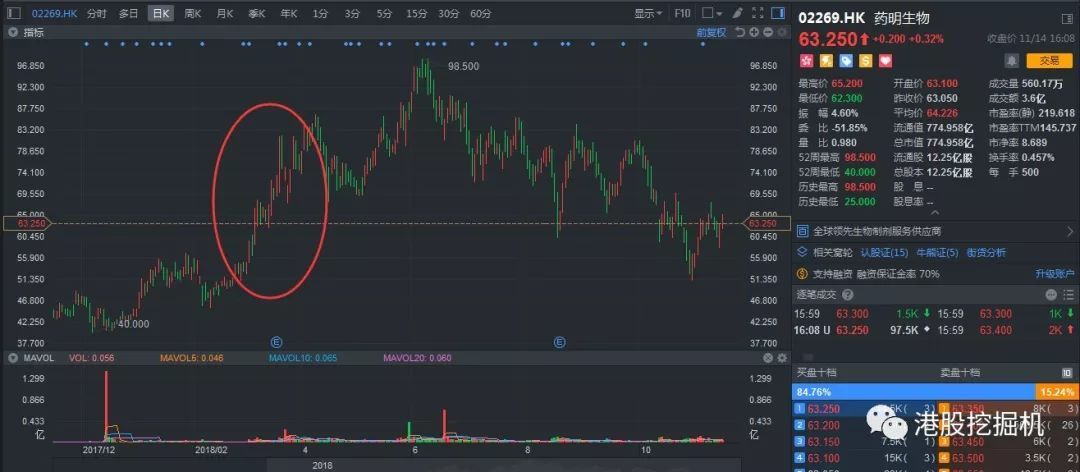Viewport: 1080px width, 472px height.
Task: Click the orange 交易 trade button
Action: (x=1049, y=61)
